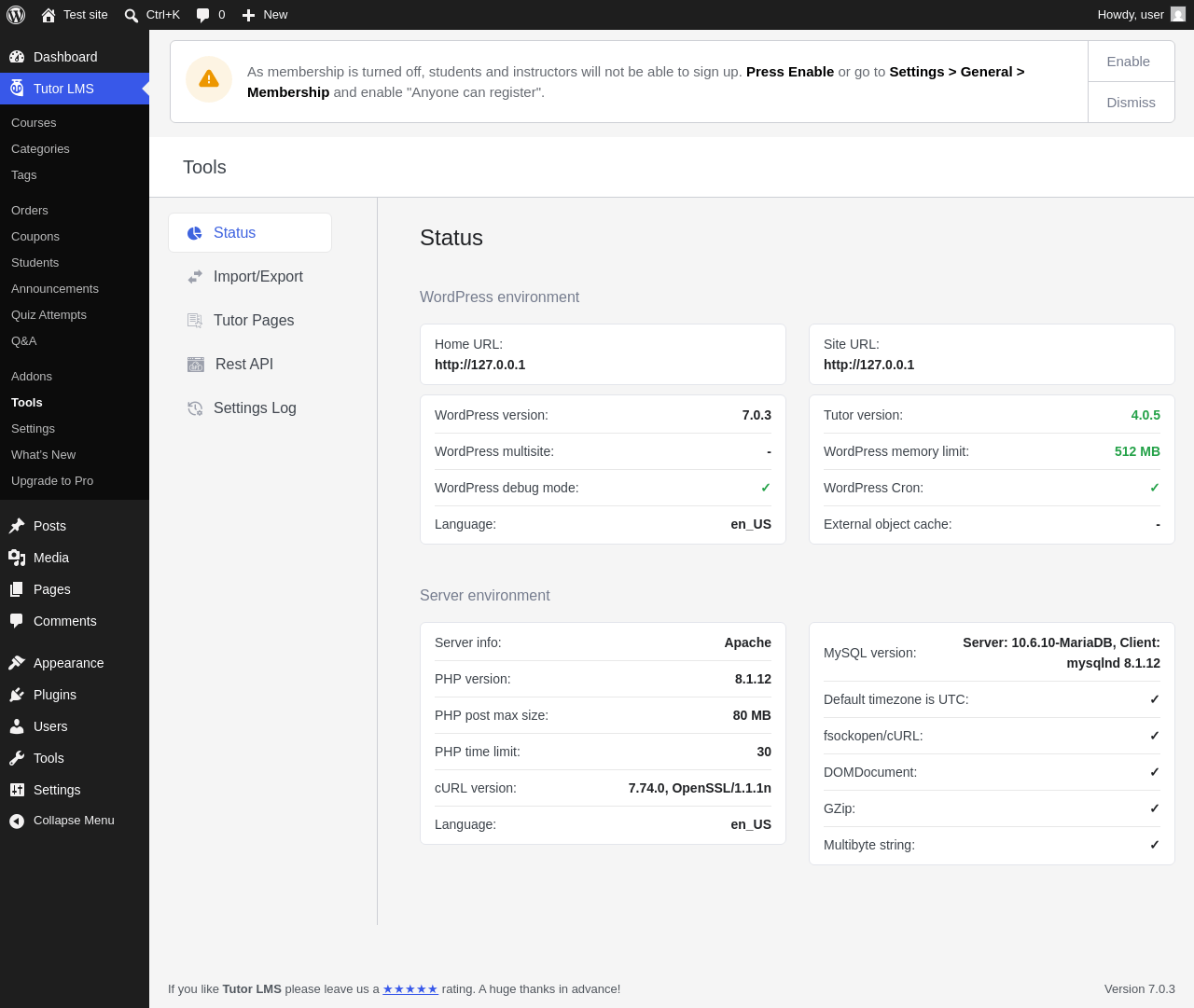Click the Enable button in the notice

[1131, 62]
